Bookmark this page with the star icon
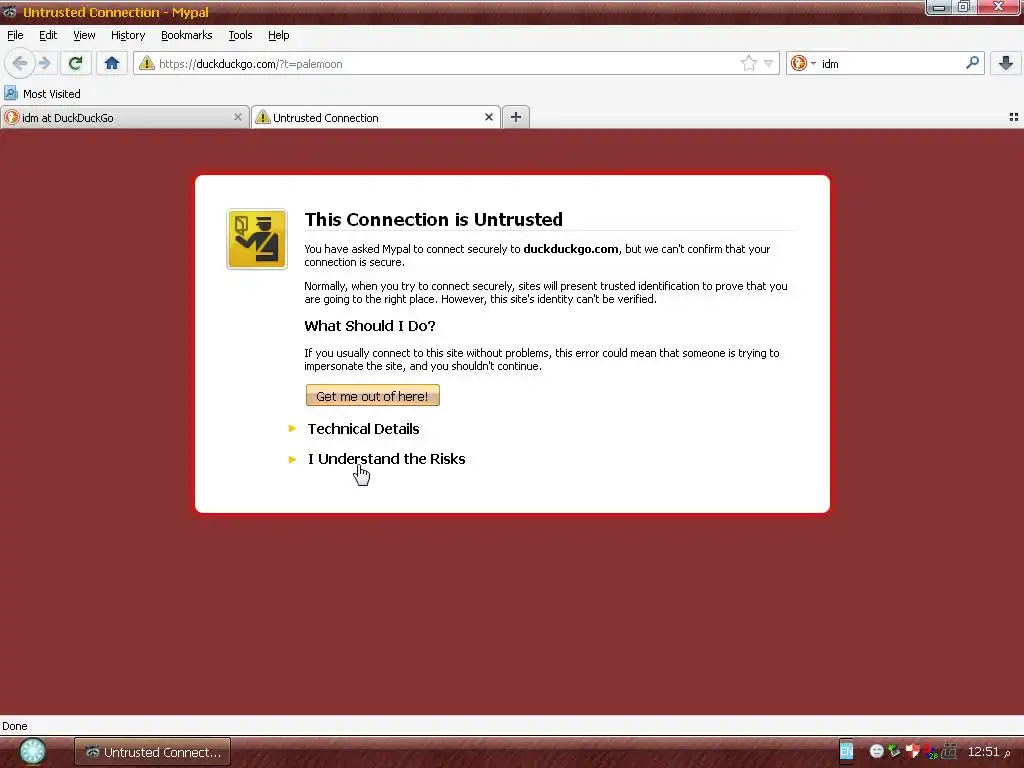The height and width of the screenshot is (768, 1024). (748, 63)
